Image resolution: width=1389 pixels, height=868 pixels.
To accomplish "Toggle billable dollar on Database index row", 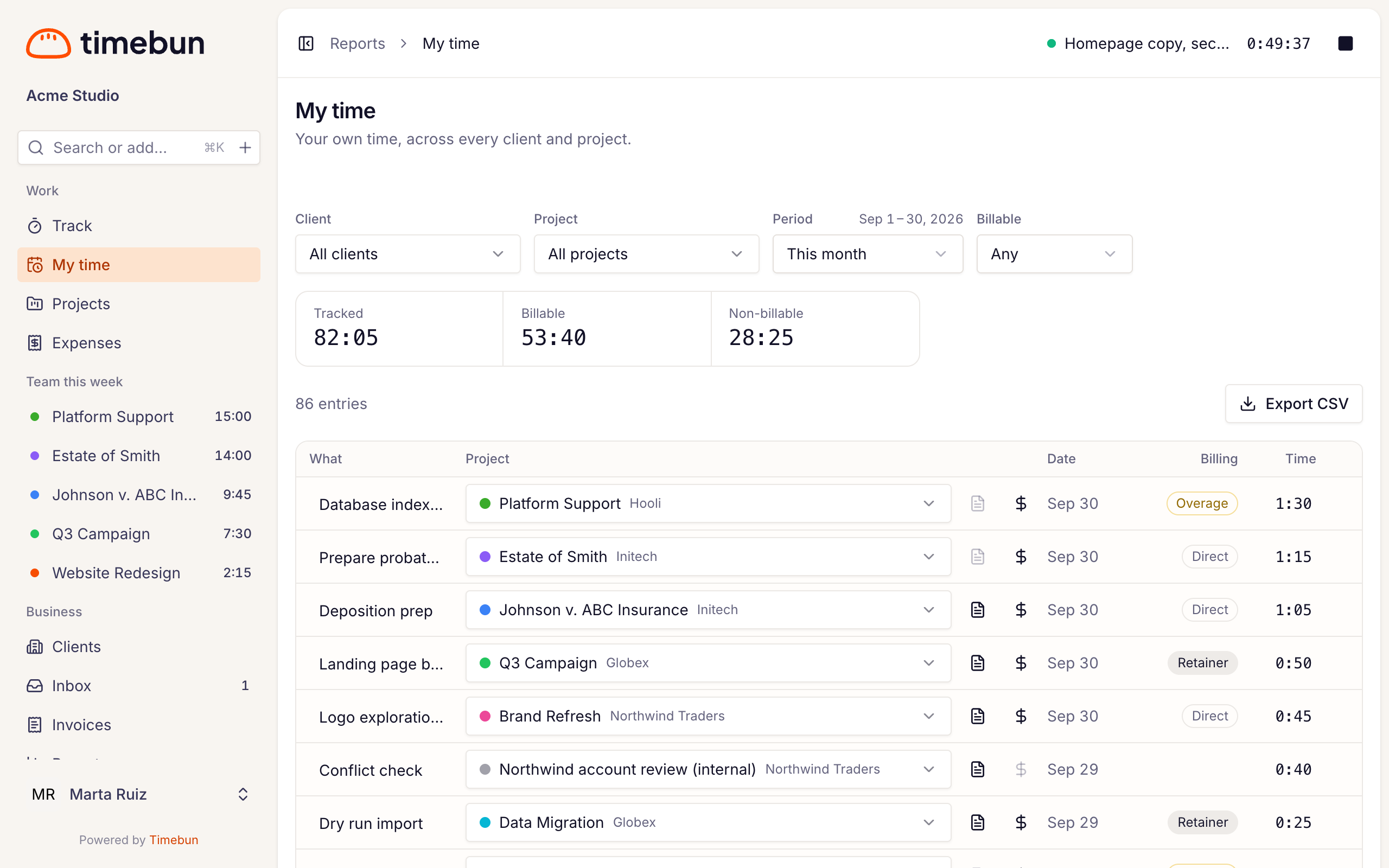I will [x=1021, y=503].
